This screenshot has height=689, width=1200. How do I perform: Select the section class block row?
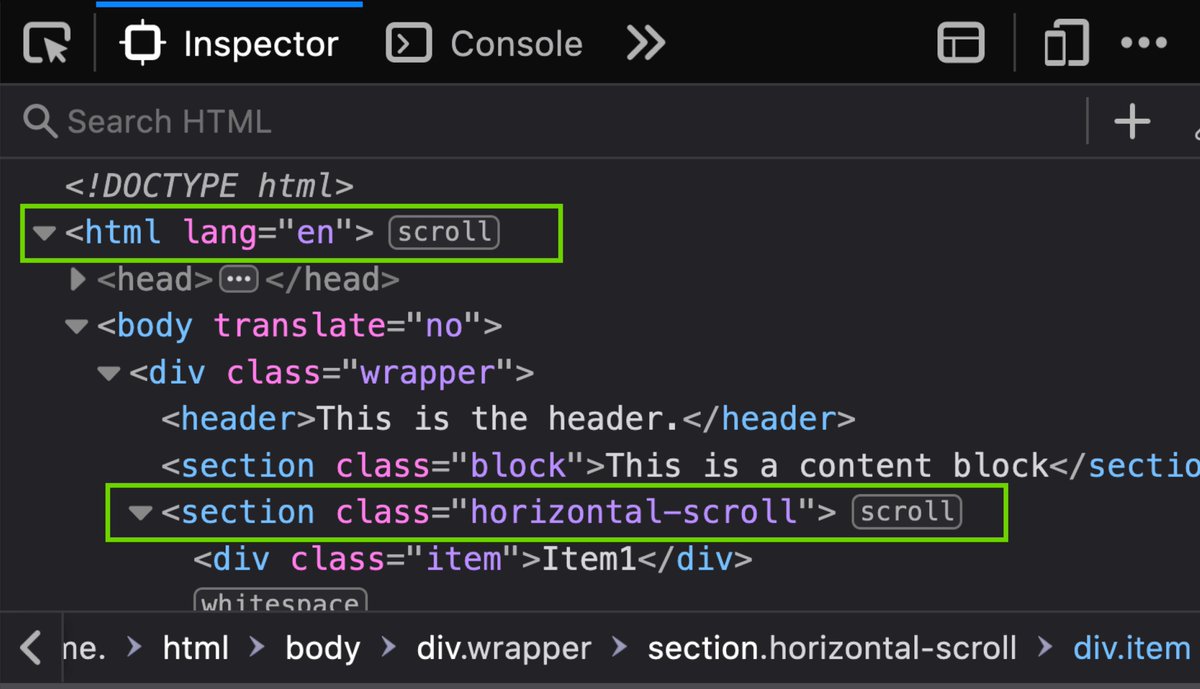680,466
